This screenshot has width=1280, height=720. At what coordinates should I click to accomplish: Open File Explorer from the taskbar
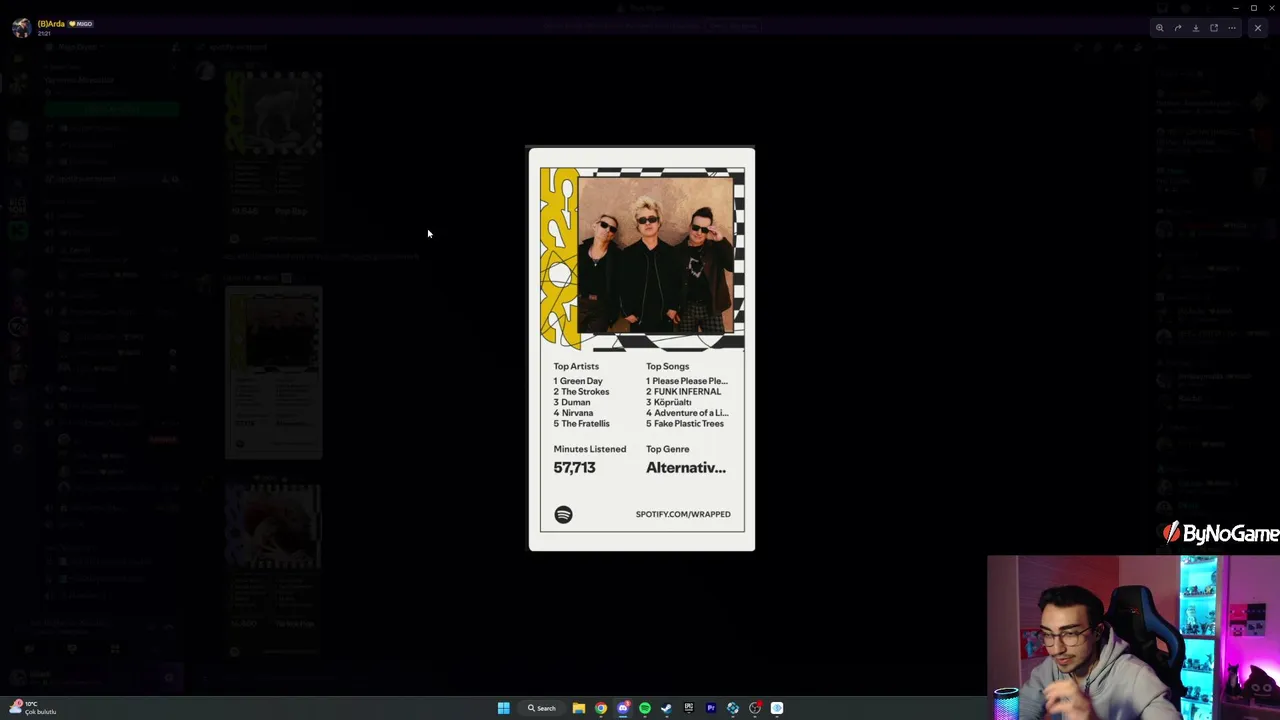579,708
